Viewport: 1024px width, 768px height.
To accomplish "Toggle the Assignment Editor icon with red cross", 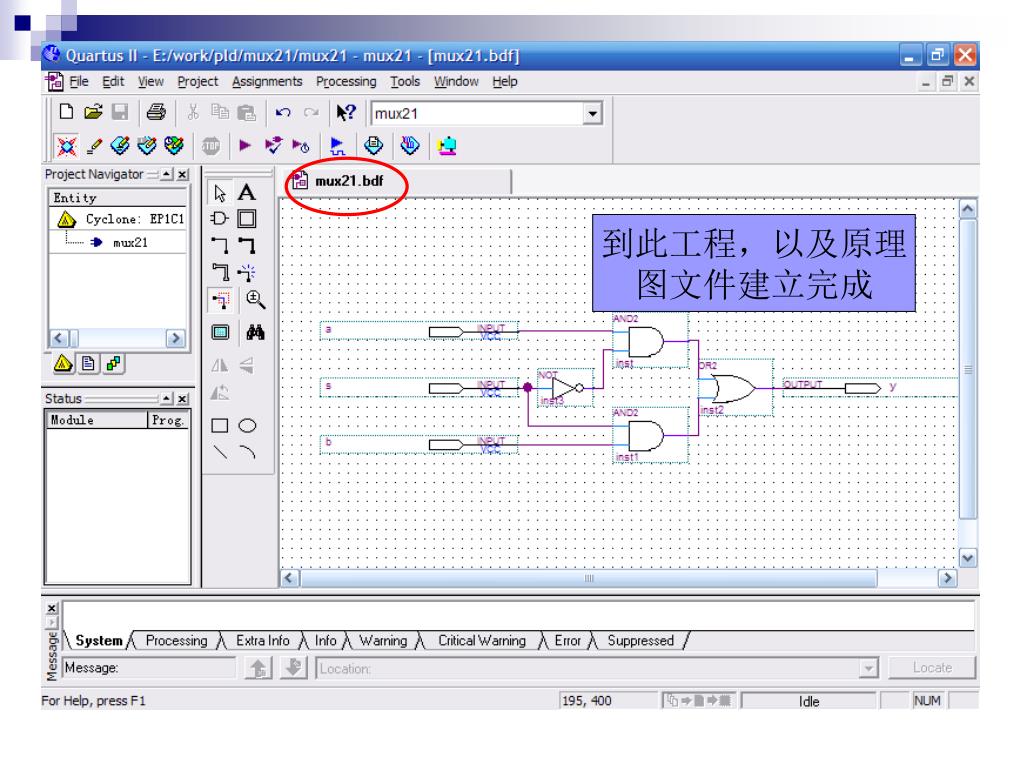I will tap(67, 146).
